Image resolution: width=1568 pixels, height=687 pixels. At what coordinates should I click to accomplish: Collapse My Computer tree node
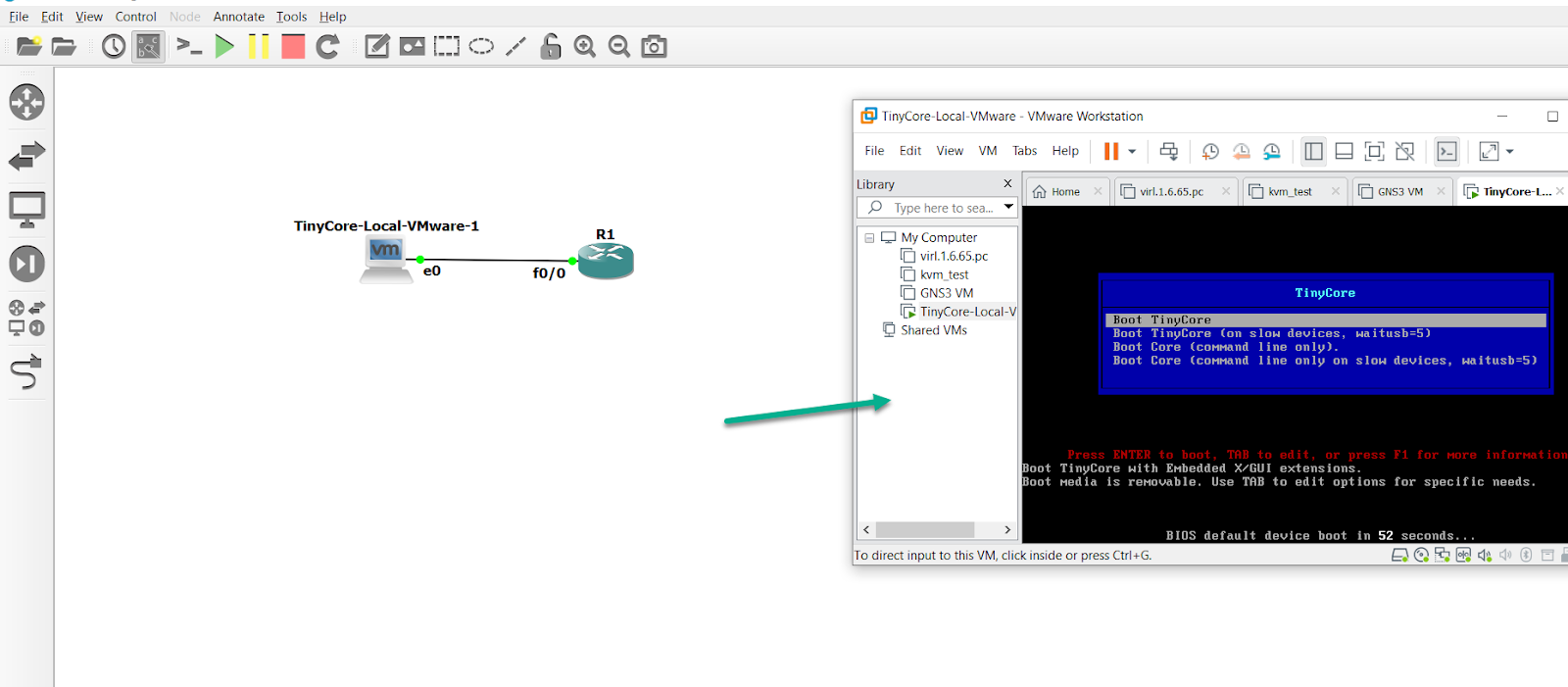tap(869, 238)
